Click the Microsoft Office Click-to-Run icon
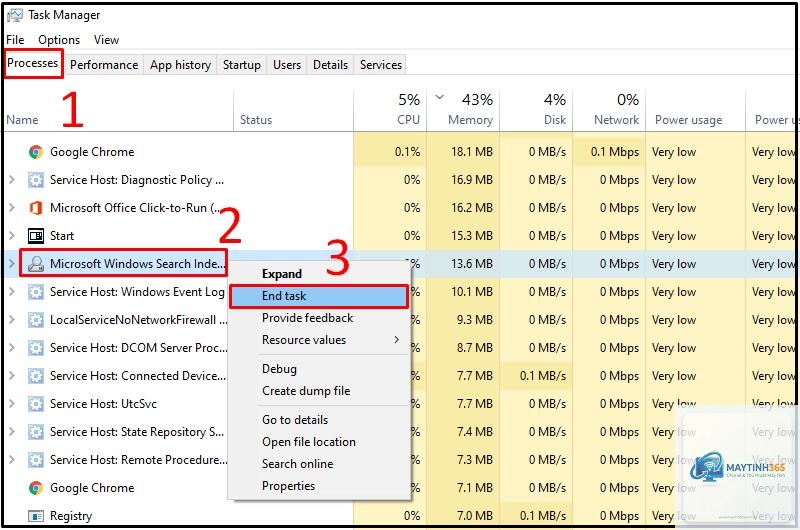This screenshot has height=530, width=800. pyautogui.click(x=35, y=208)
